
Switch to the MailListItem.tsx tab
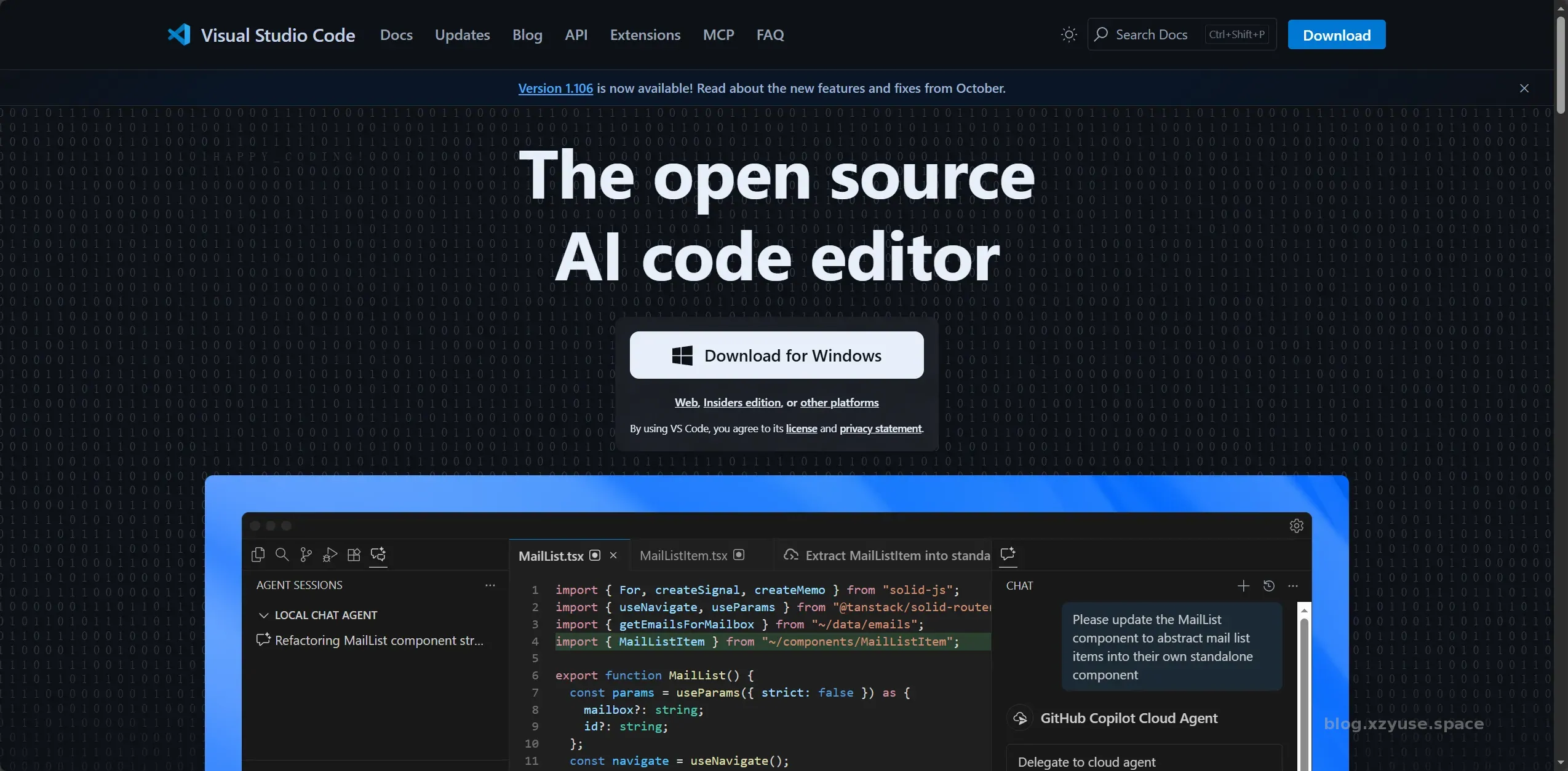pos(683,555)
